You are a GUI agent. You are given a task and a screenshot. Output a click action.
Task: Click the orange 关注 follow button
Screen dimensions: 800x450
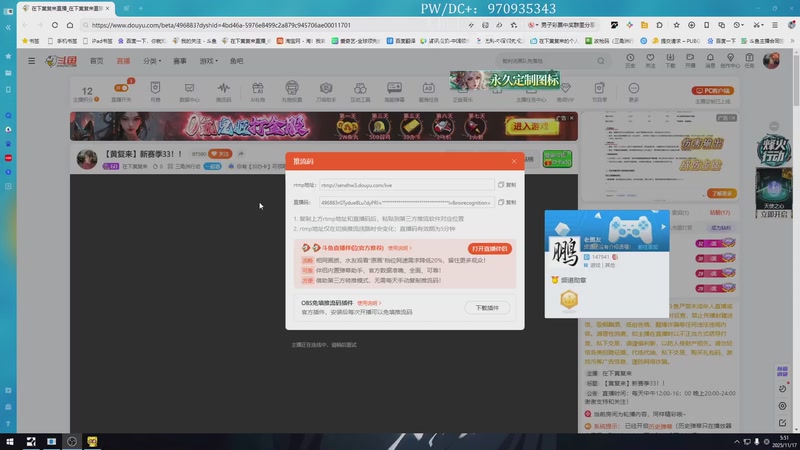click(x=220, y=154)
